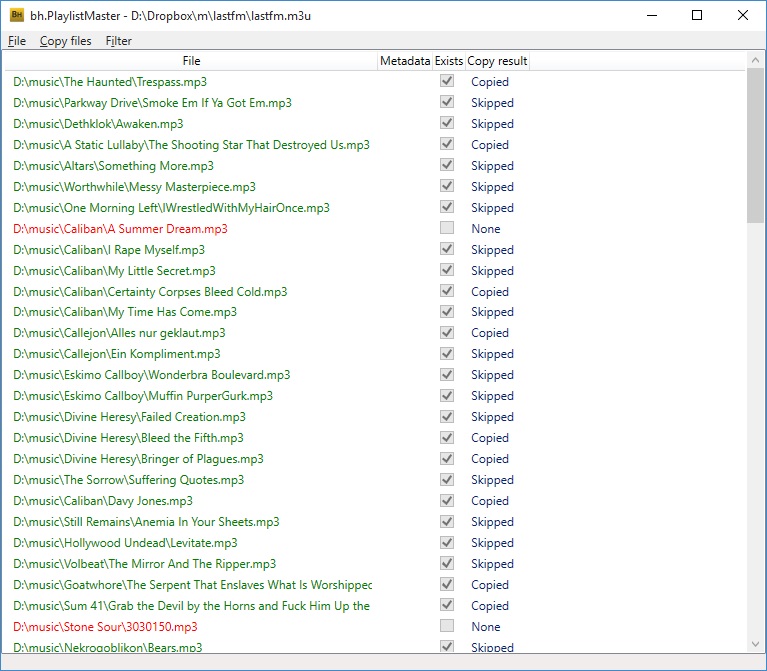Click the Metadata column header

[x=405, y=61]
